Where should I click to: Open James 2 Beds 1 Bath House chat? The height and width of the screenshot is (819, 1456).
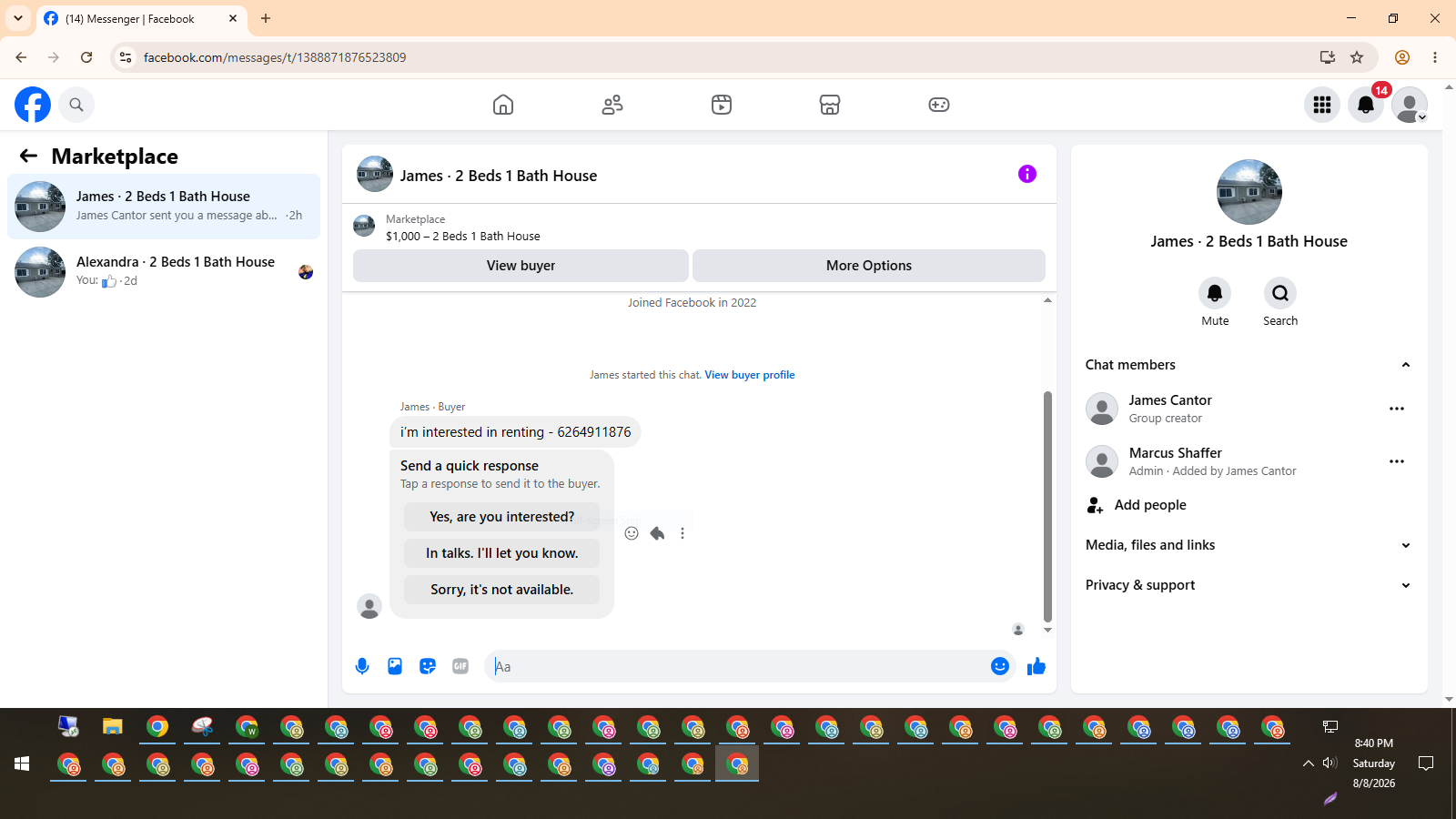164,207
